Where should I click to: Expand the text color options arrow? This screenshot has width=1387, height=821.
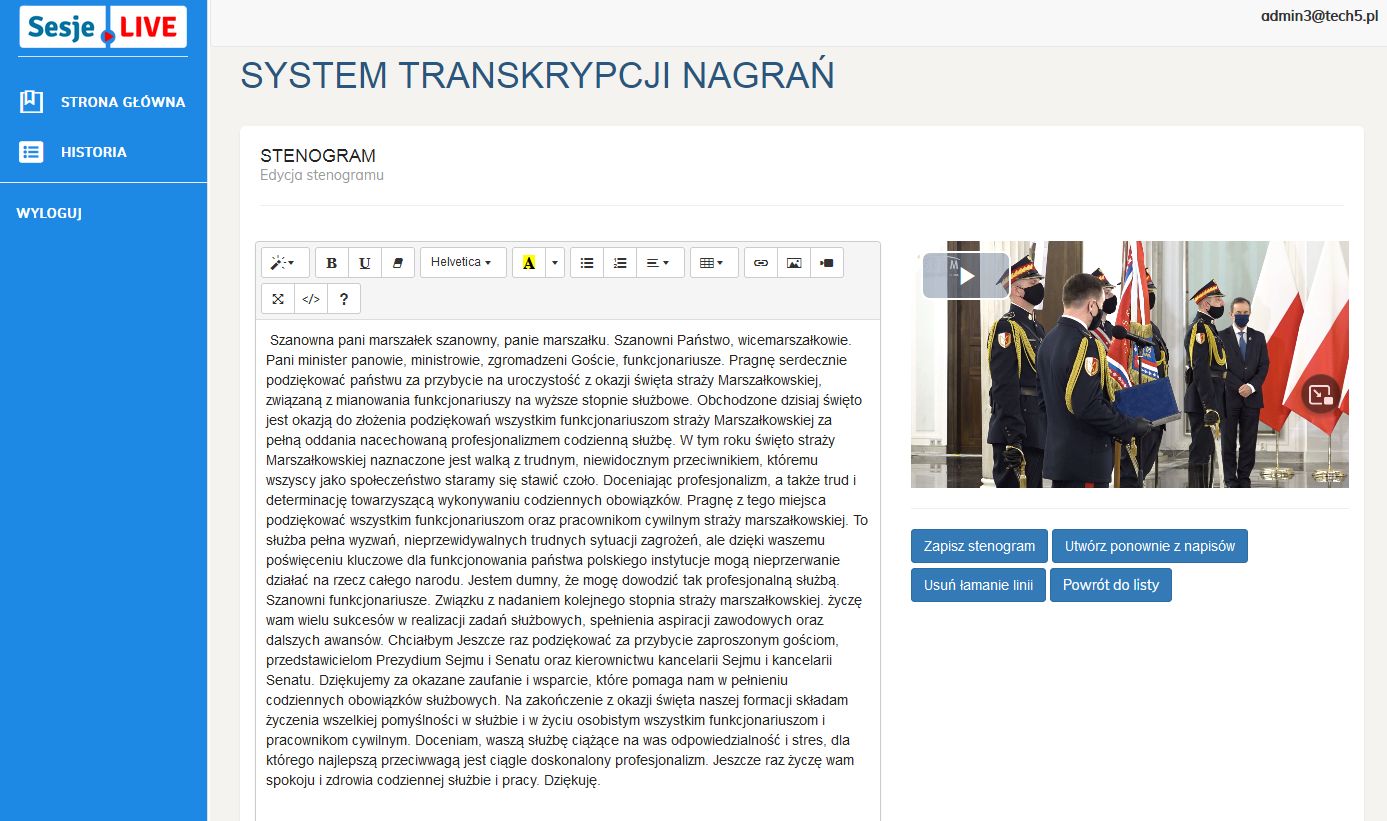[x=556, y=263]
